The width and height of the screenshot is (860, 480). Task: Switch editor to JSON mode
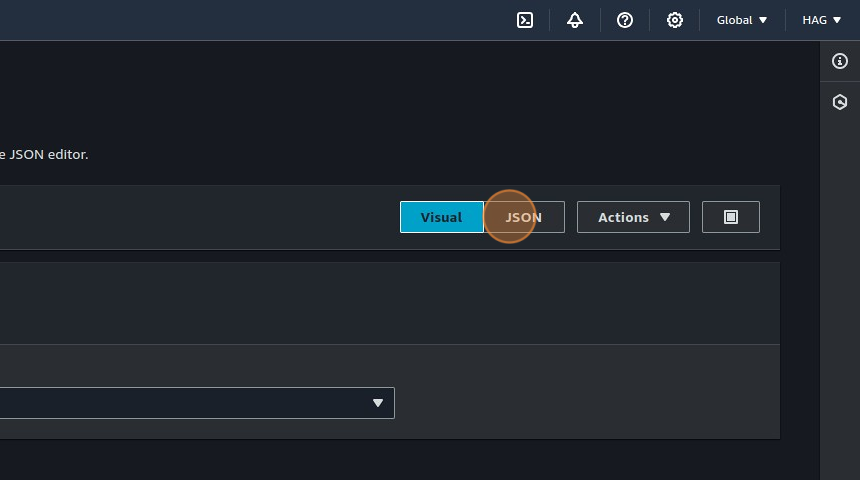pos(524,217)
